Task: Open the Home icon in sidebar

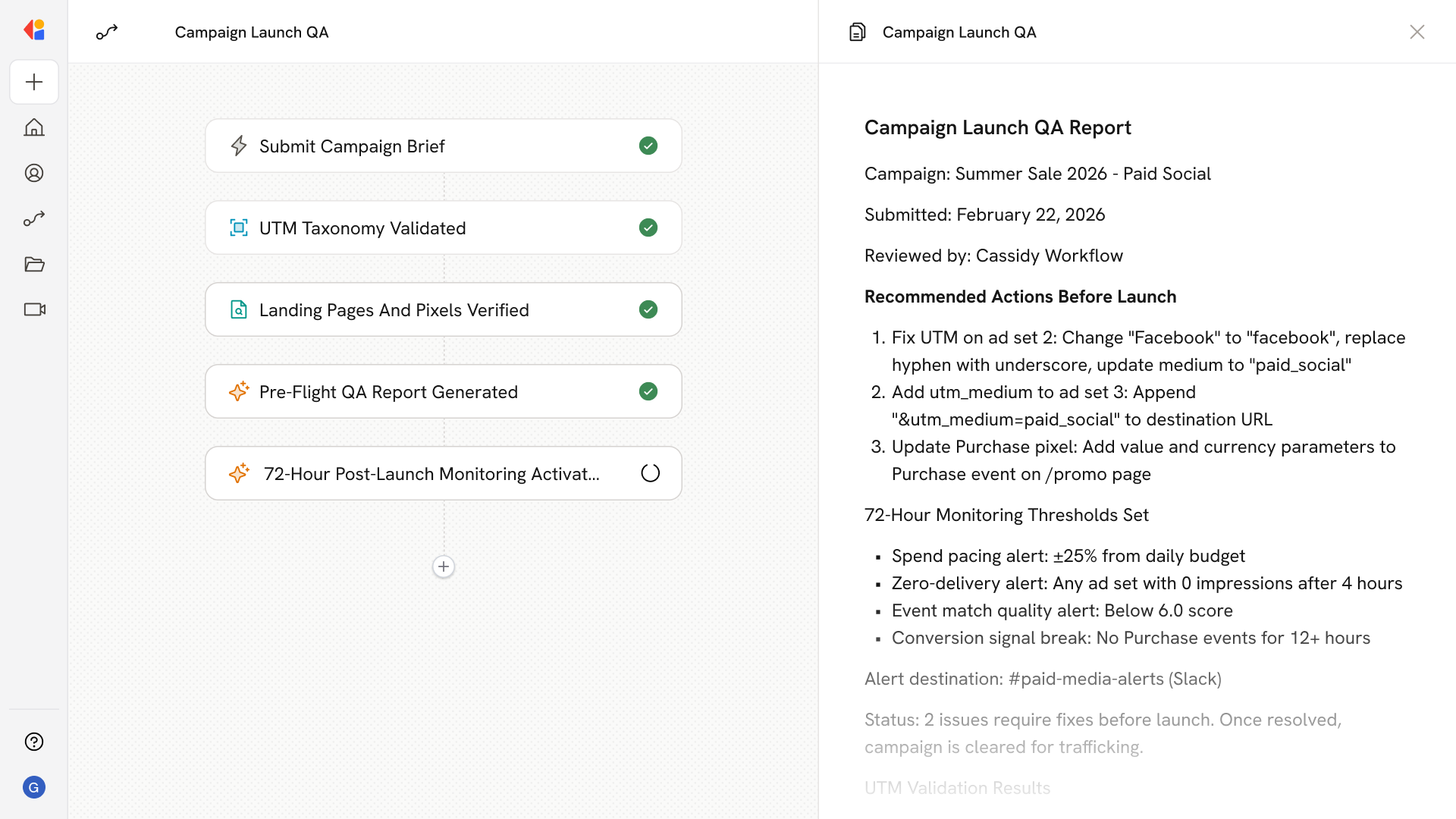Action: 34,127
